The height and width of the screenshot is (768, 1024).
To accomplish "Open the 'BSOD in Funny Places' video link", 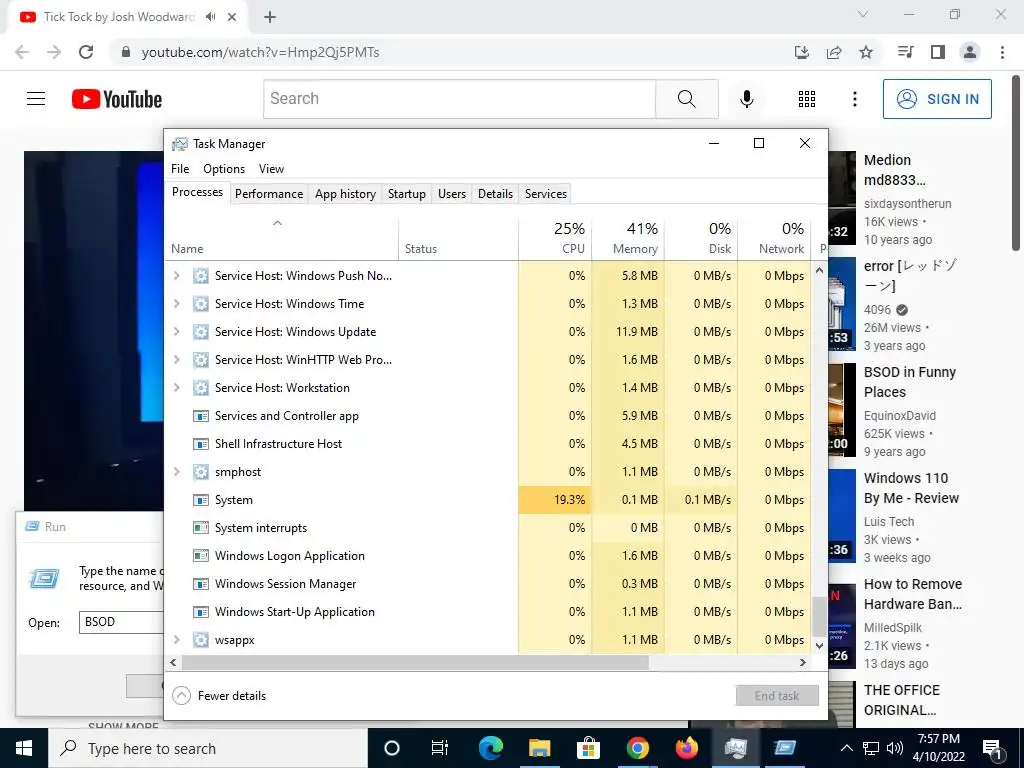I will 910,382.
